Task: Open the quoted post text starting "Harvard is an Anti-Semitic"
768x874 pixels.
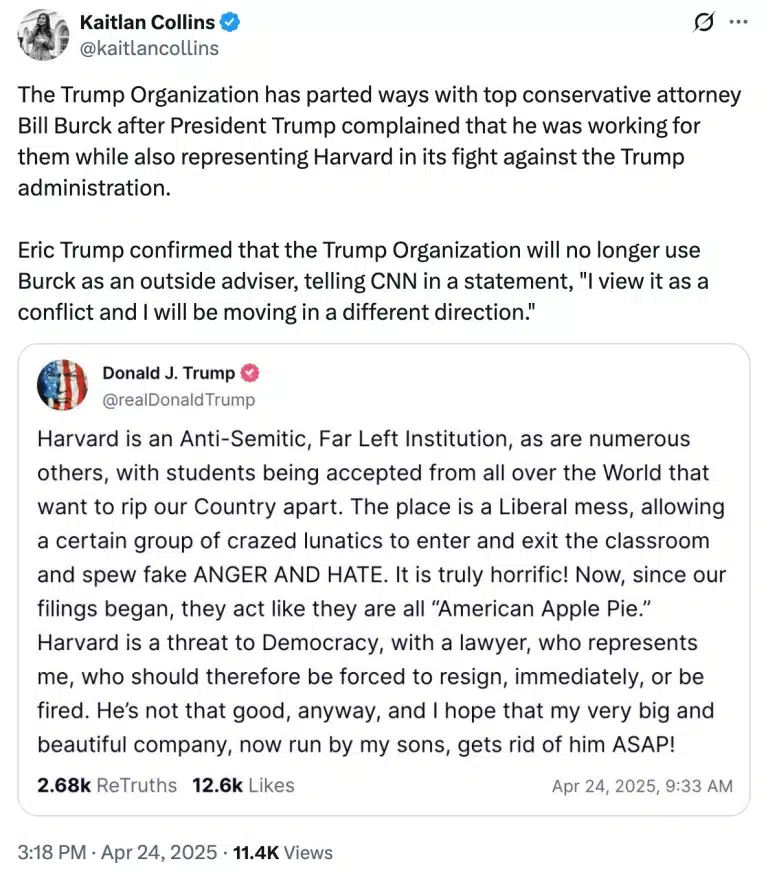Action: tap(363, 439)
